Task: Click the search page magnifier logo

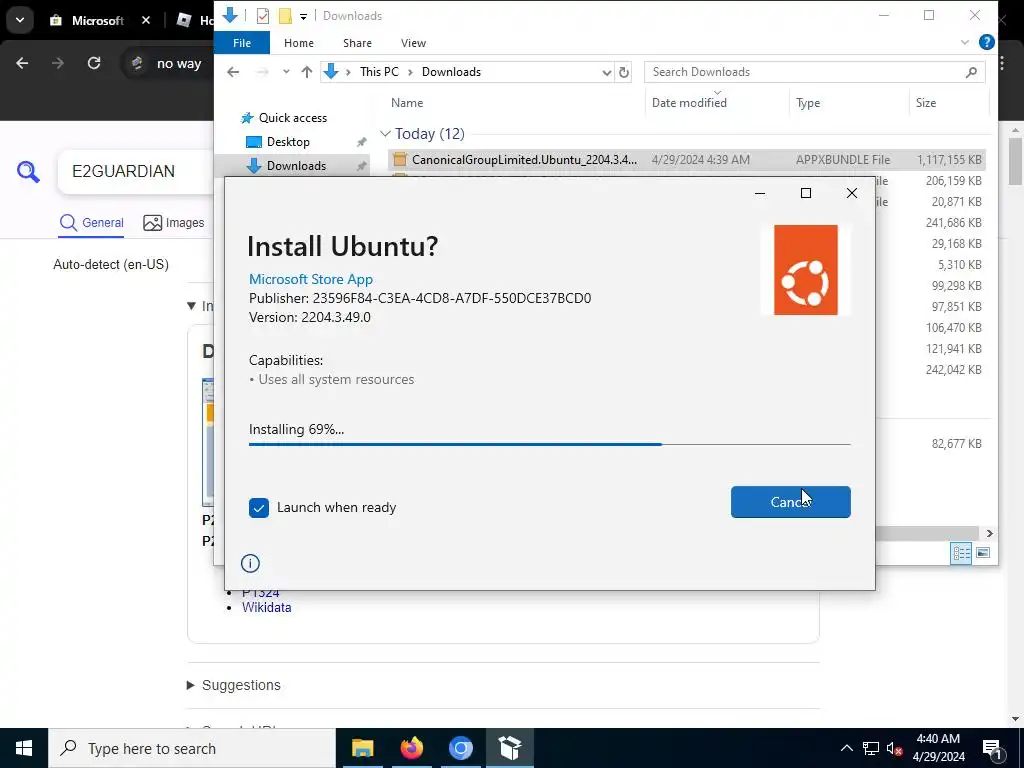Action: [x=28, y=172]
